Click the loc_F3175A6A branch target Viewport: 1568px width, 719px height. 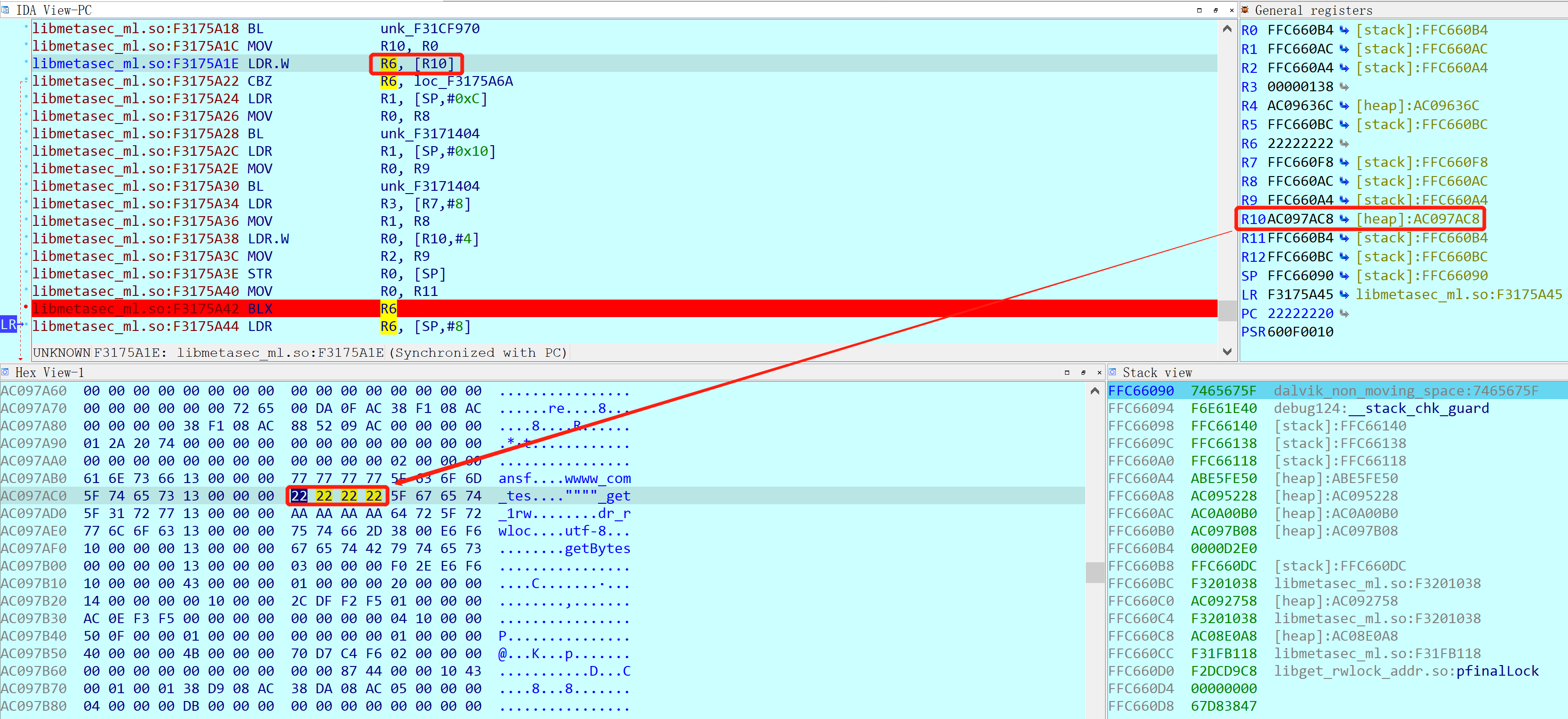click(463, 81)
